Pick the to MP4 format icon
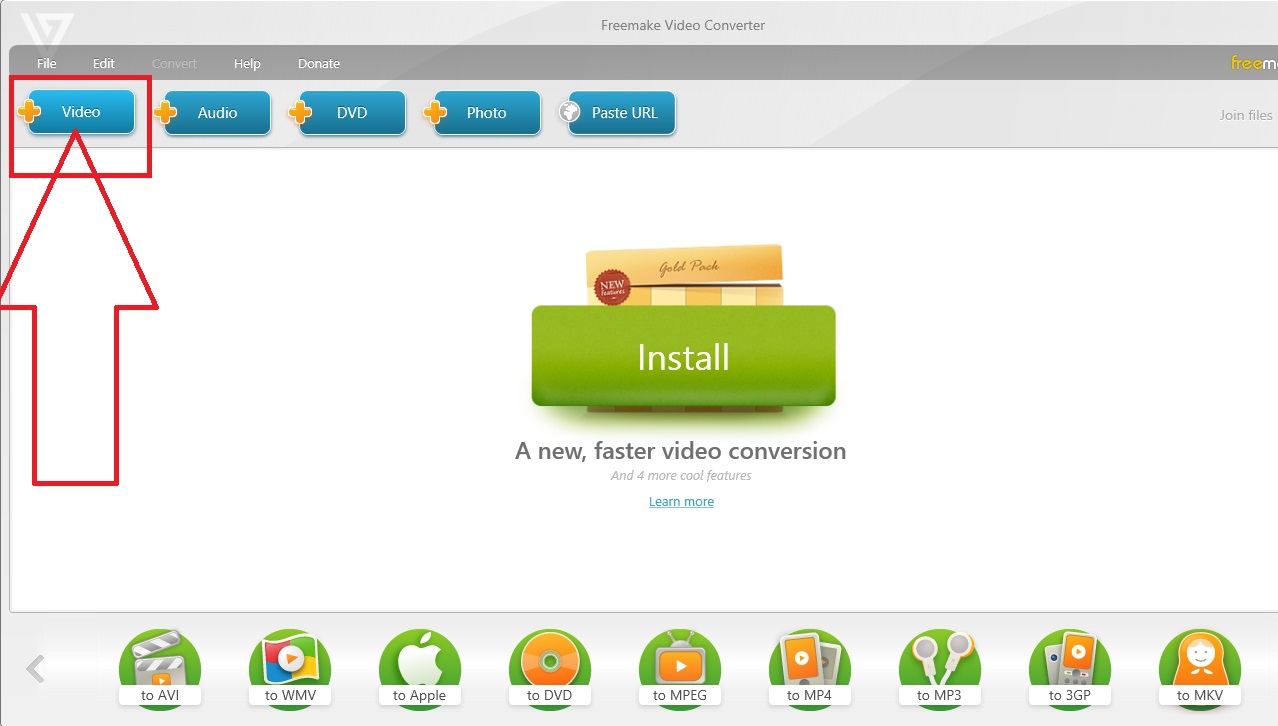Screen dimensions: 1278x726 [810, 670]
